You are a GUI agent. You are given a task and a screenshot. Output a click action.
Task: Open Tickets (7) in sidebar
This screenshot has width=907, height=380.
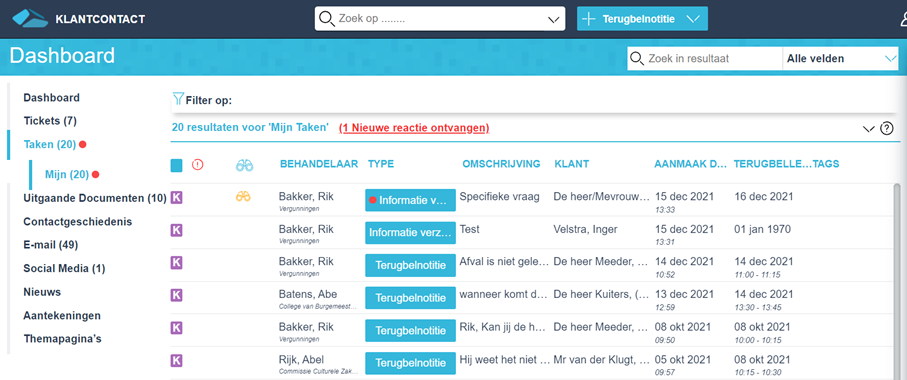click(50, 121)
